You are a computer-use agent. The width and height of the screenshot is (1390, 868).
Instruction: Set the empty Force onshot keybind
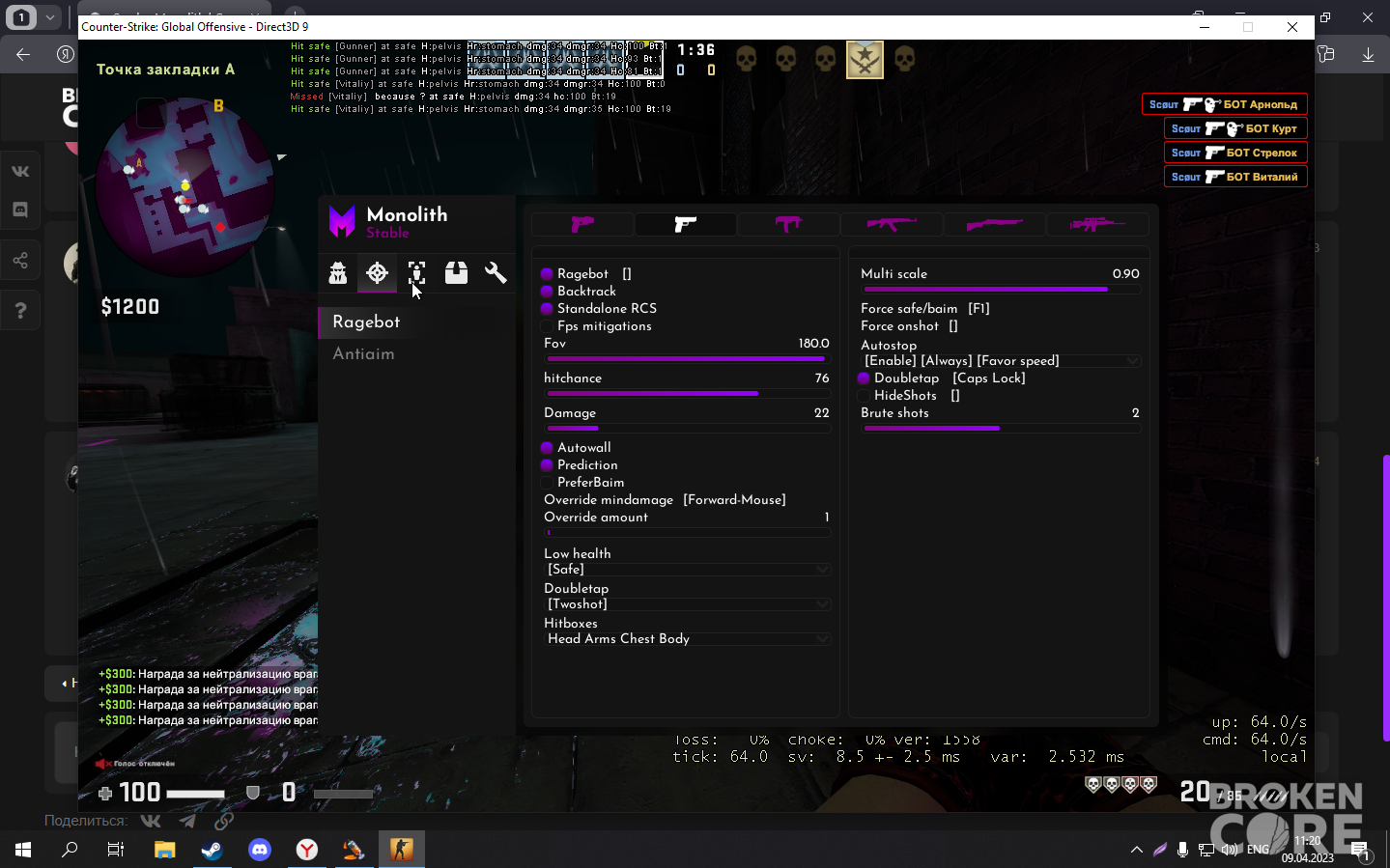coord(953,326)
